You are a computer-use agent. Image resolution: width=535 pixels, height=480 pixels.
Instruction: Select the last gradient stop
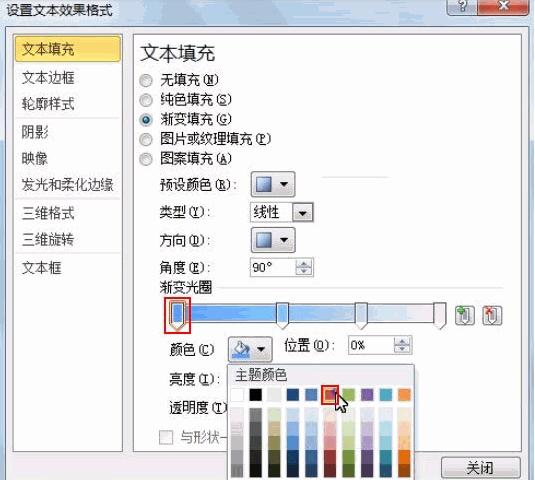point(440,316)
